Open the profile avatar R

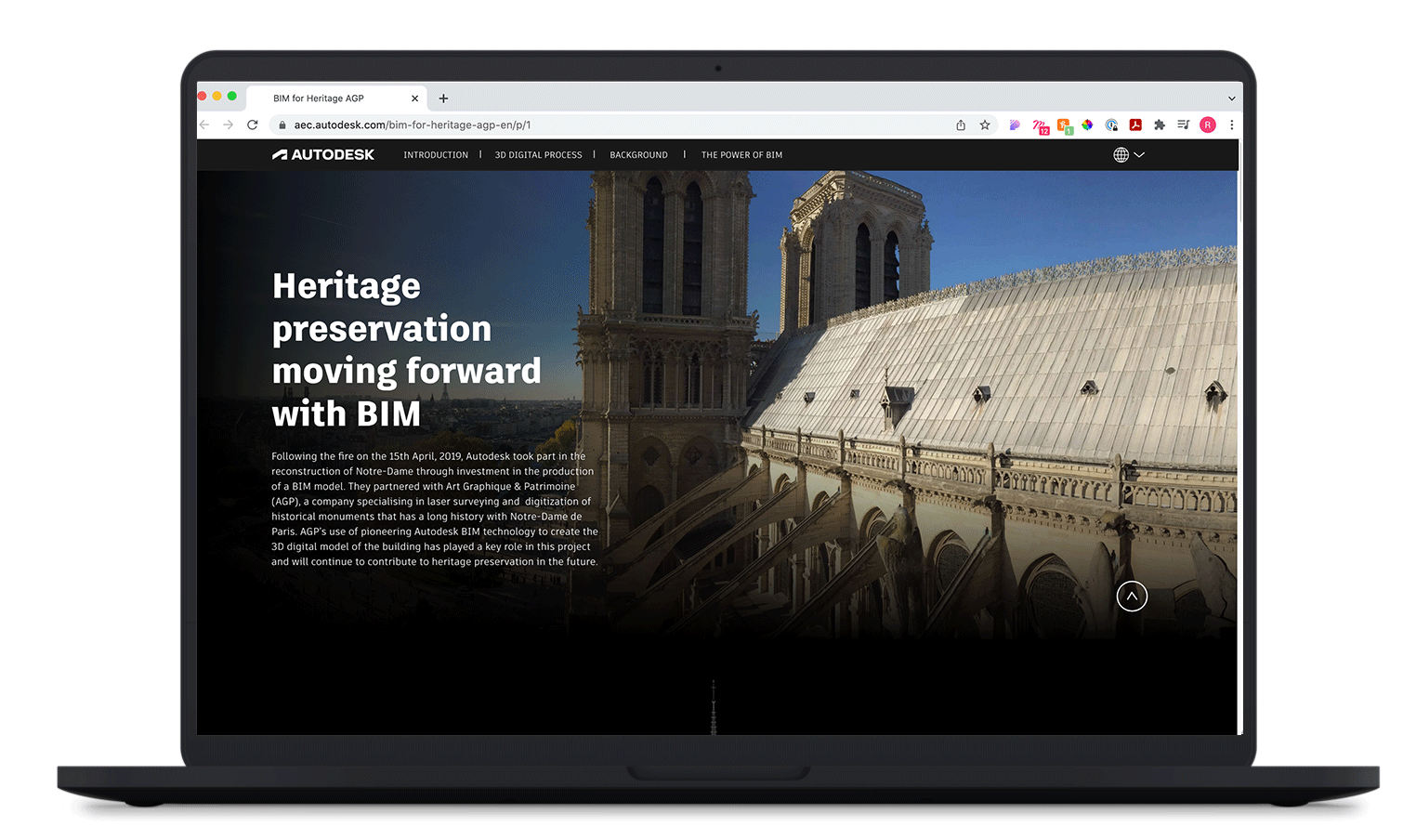[1208, 125]
